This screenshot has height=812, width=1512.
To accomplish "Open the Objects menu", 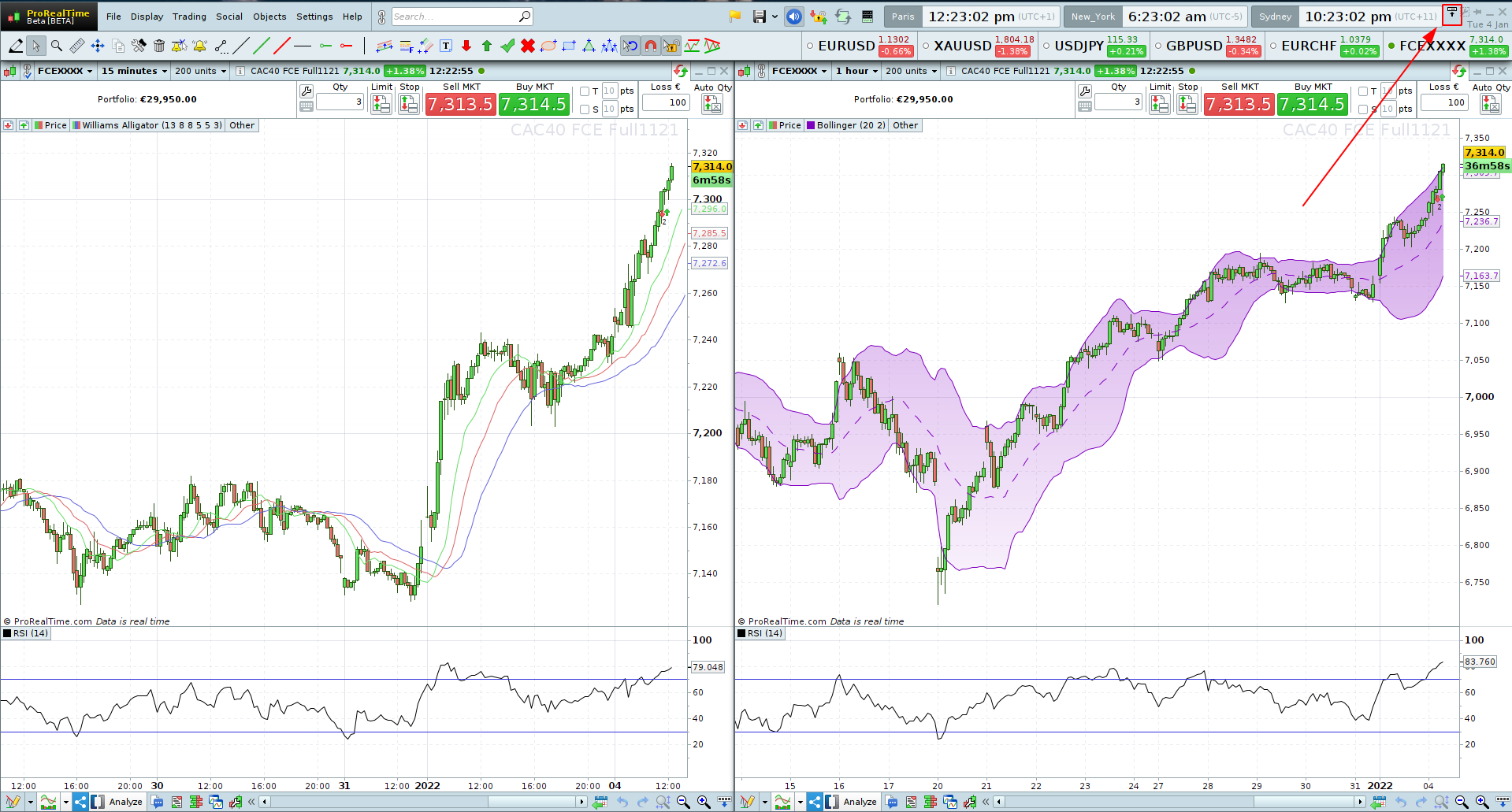I will [x=269, y=17].
